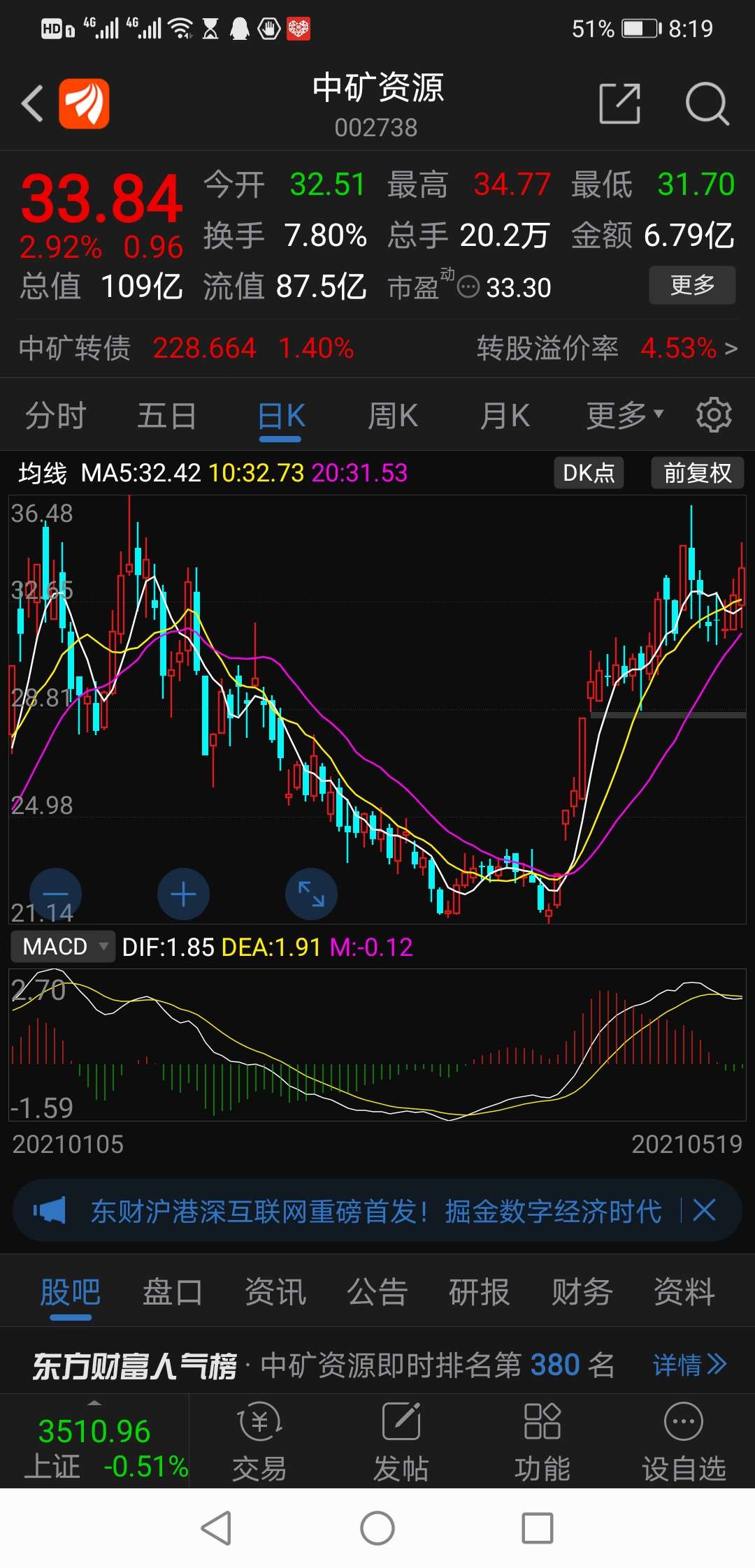The width and height of the screenshot is (755, 1568).
Task: Tap the megaphone announcement icon
Action: 50,1210
